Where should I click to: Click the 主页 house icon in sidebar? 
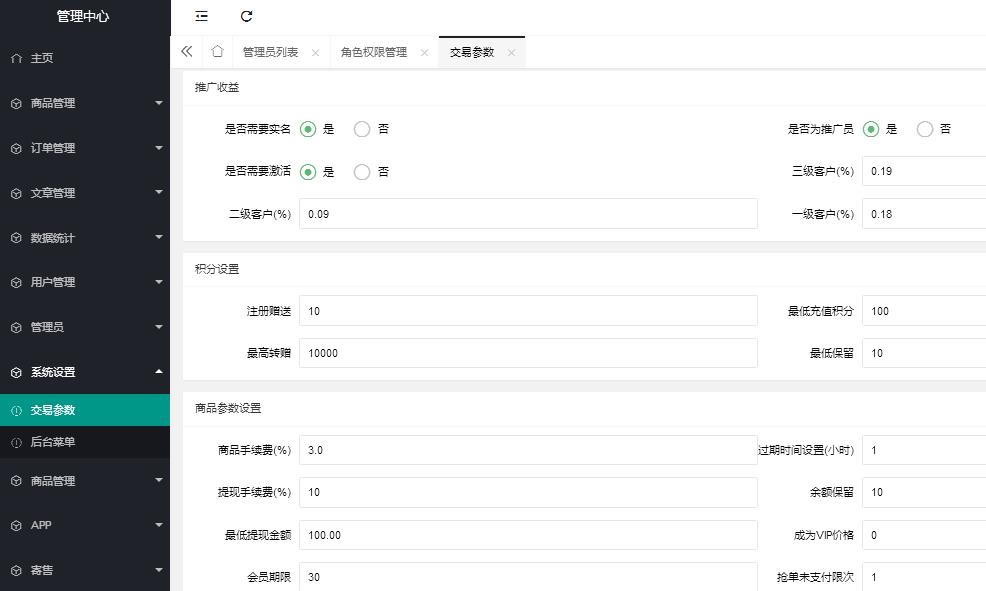(16, 58)
